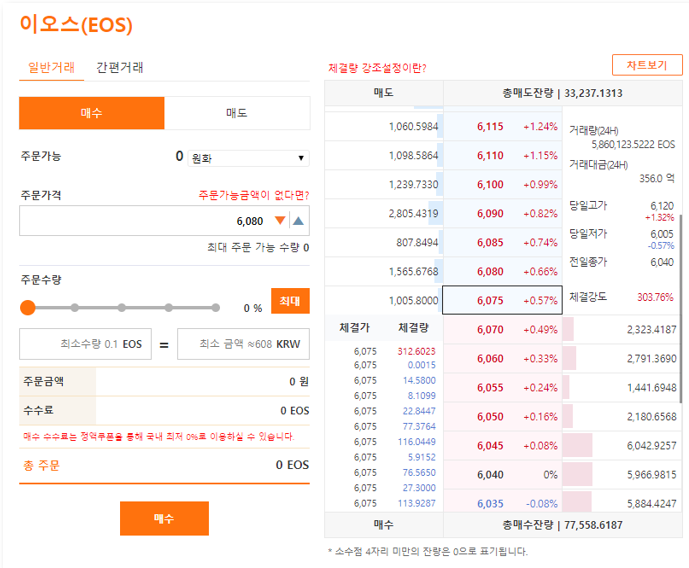Select highlighted price 6,075 +0.57% cell
689x568 pixels.
[x=502, y=300]
